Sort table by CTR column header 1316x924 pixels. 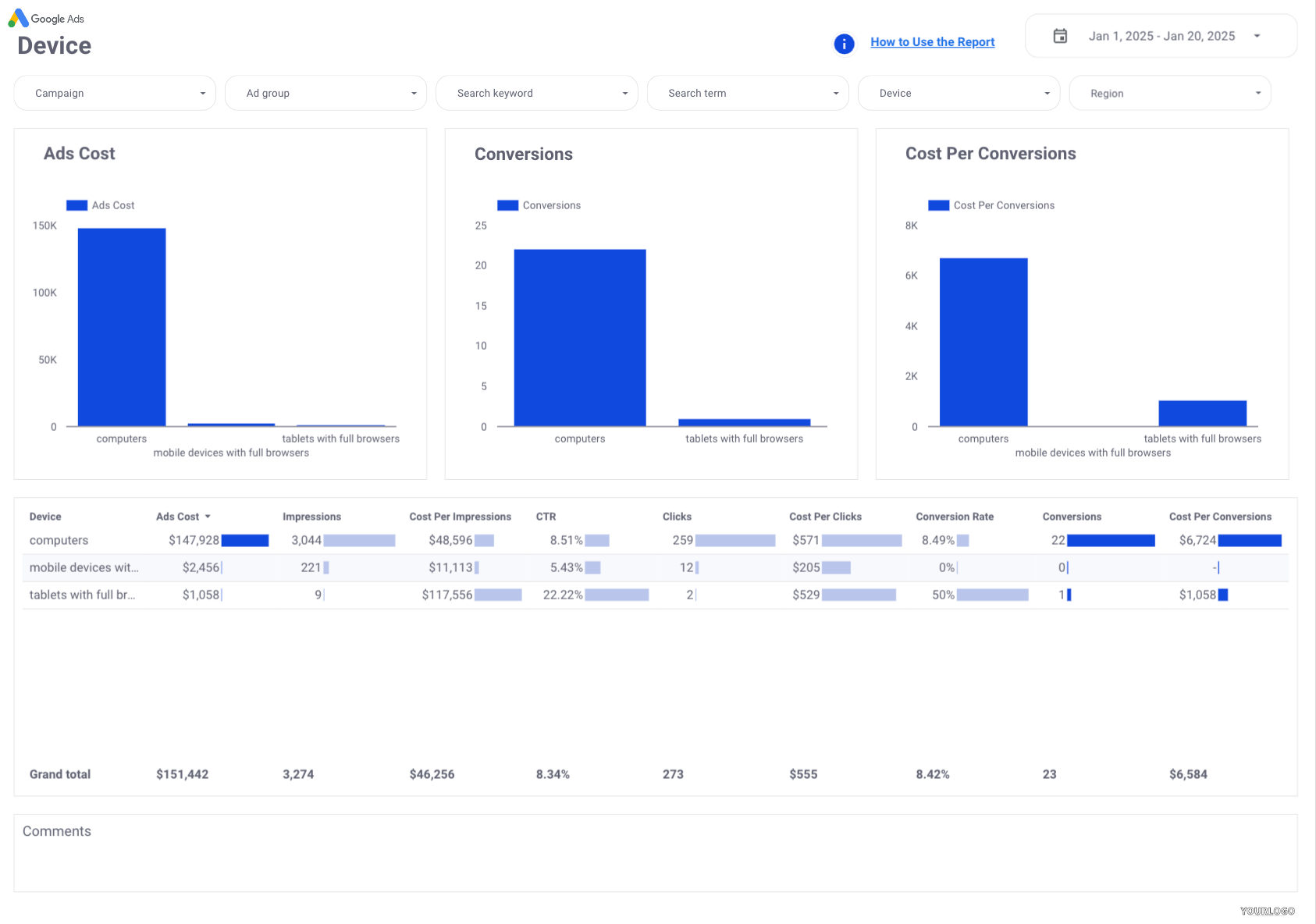pos(546,517)
